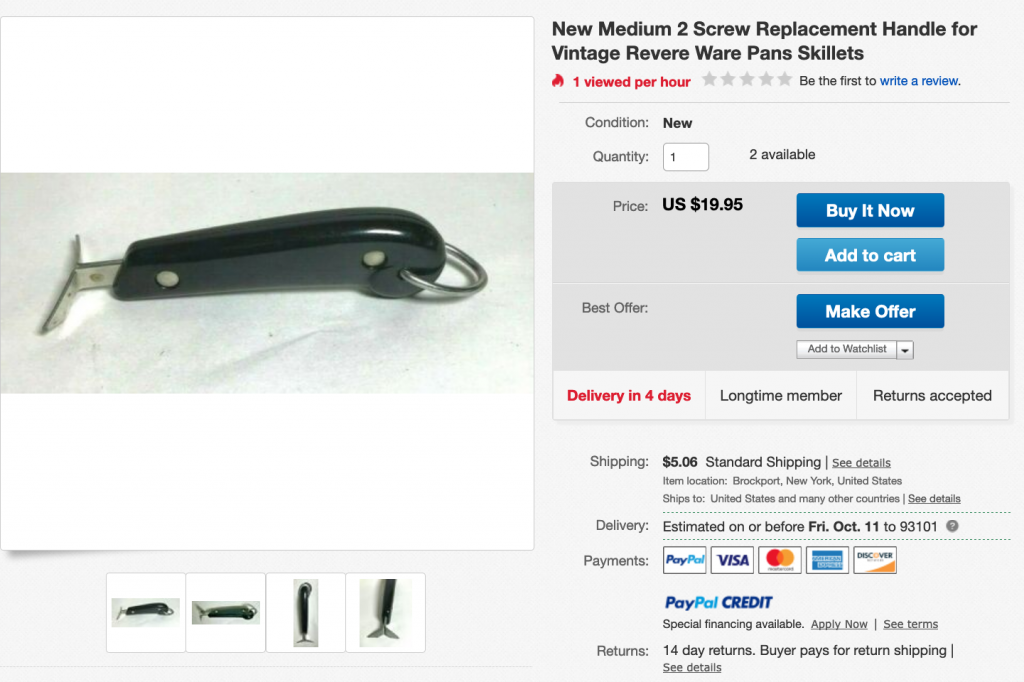Open PayPal Credit See terms link
Viewport: 1024px width, 682px height.
point(910,624)
